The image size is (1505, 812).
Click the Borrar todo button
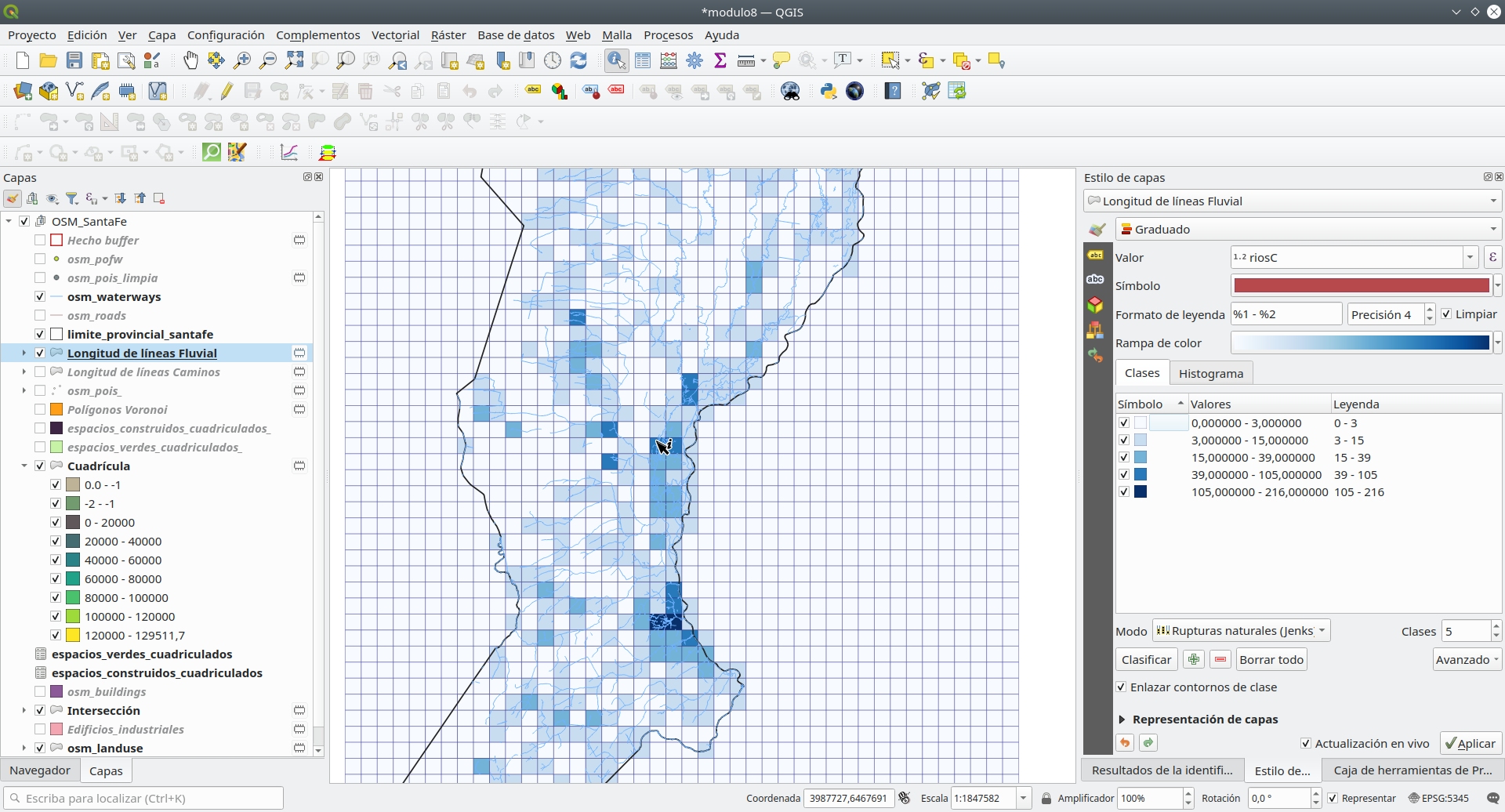pos(1271,660)
